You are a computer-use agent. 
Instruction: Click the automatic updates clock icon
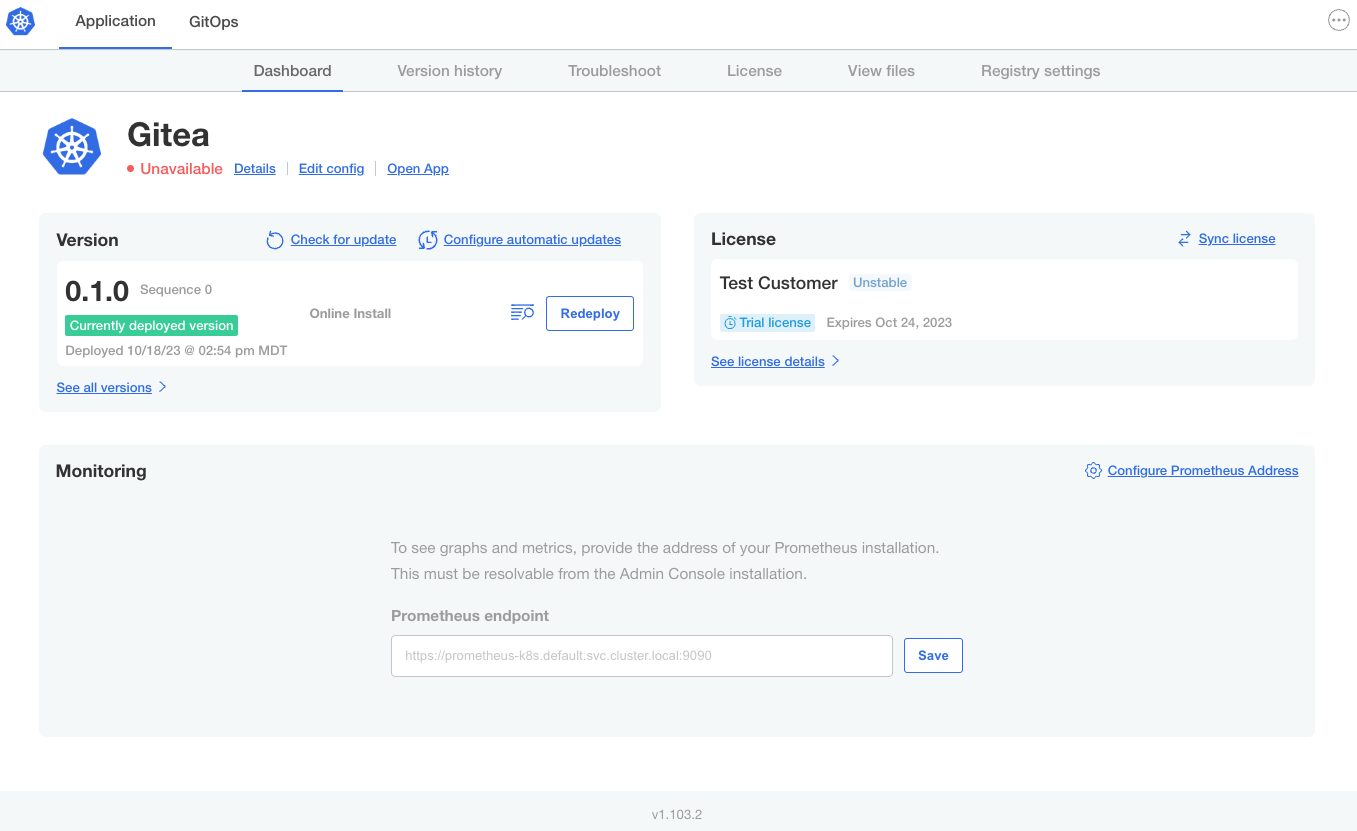428,240
